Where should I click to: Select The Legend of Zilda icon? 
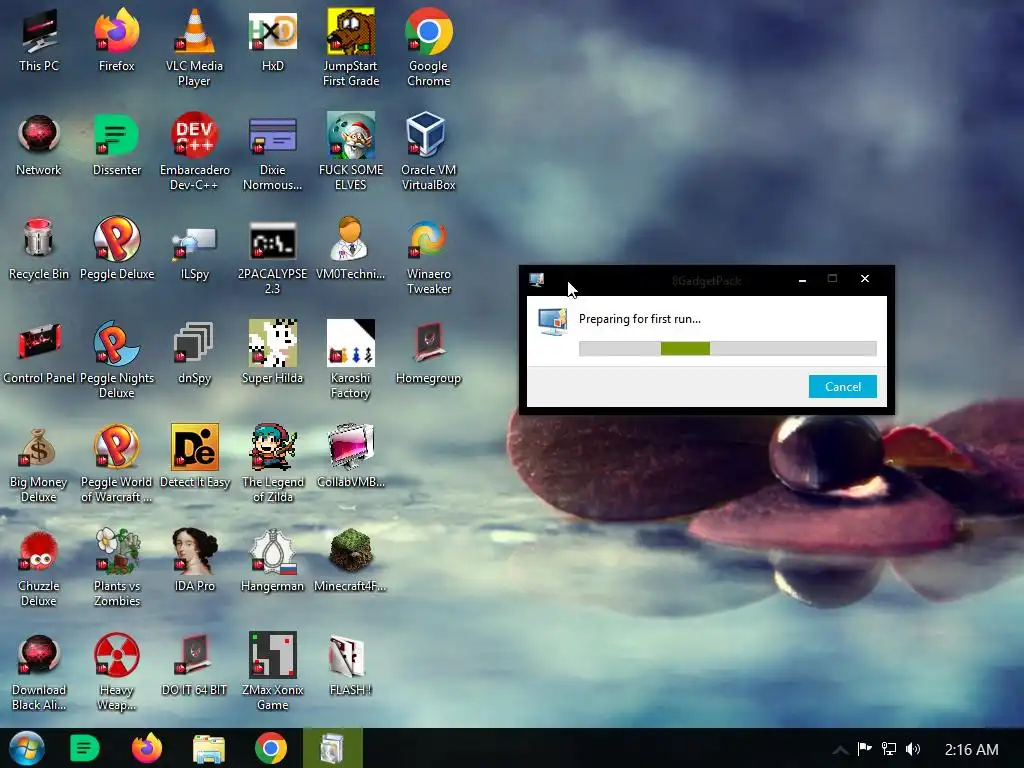point(272,462)
